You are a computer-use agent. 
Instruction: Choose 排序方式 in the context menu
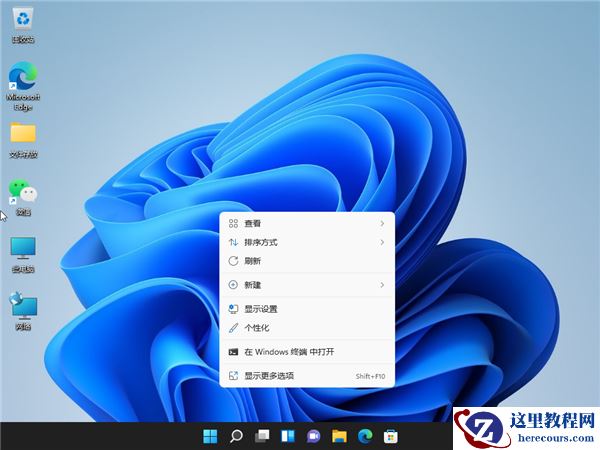click(307, 242)
